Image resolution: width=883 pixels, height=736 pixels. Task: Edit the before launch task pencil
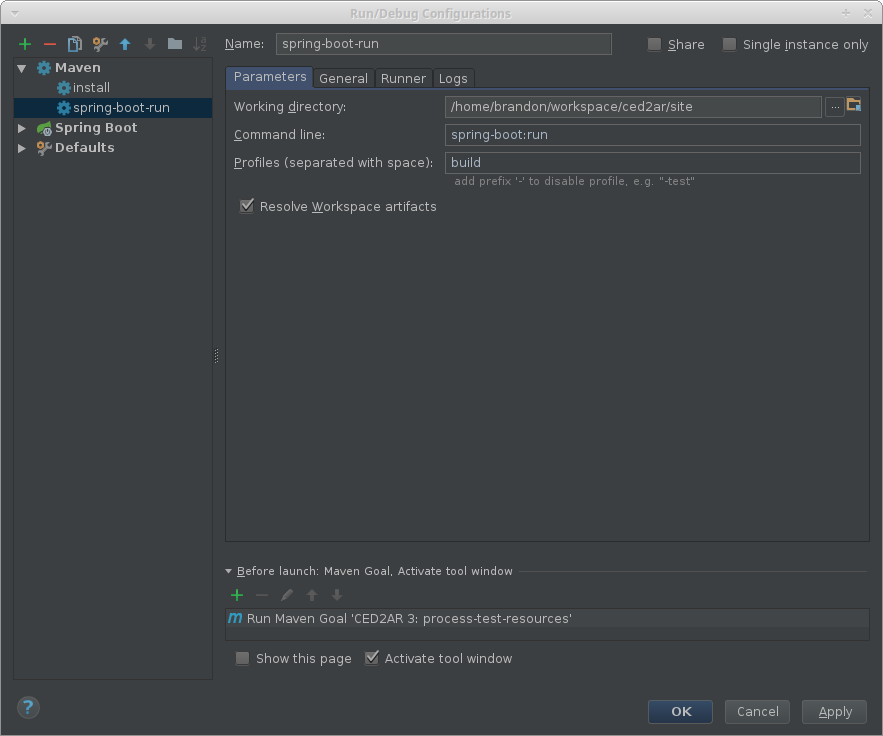point(287,595)
